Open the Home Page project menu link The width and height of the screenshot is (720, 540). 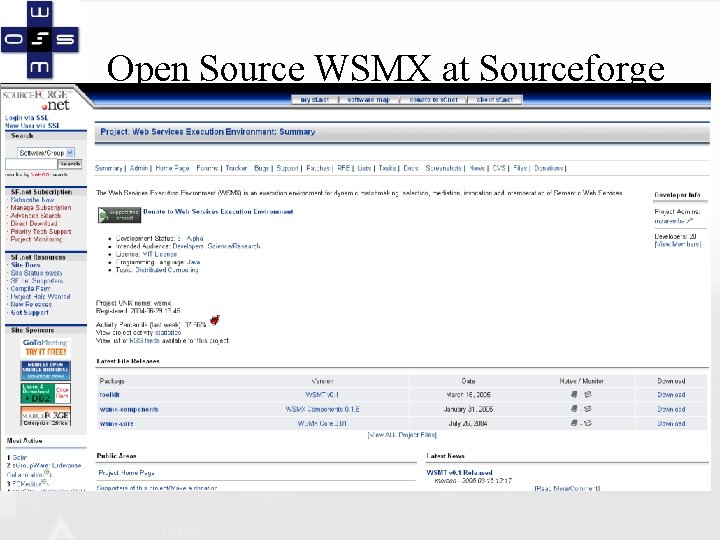click(x=172, y=168)
